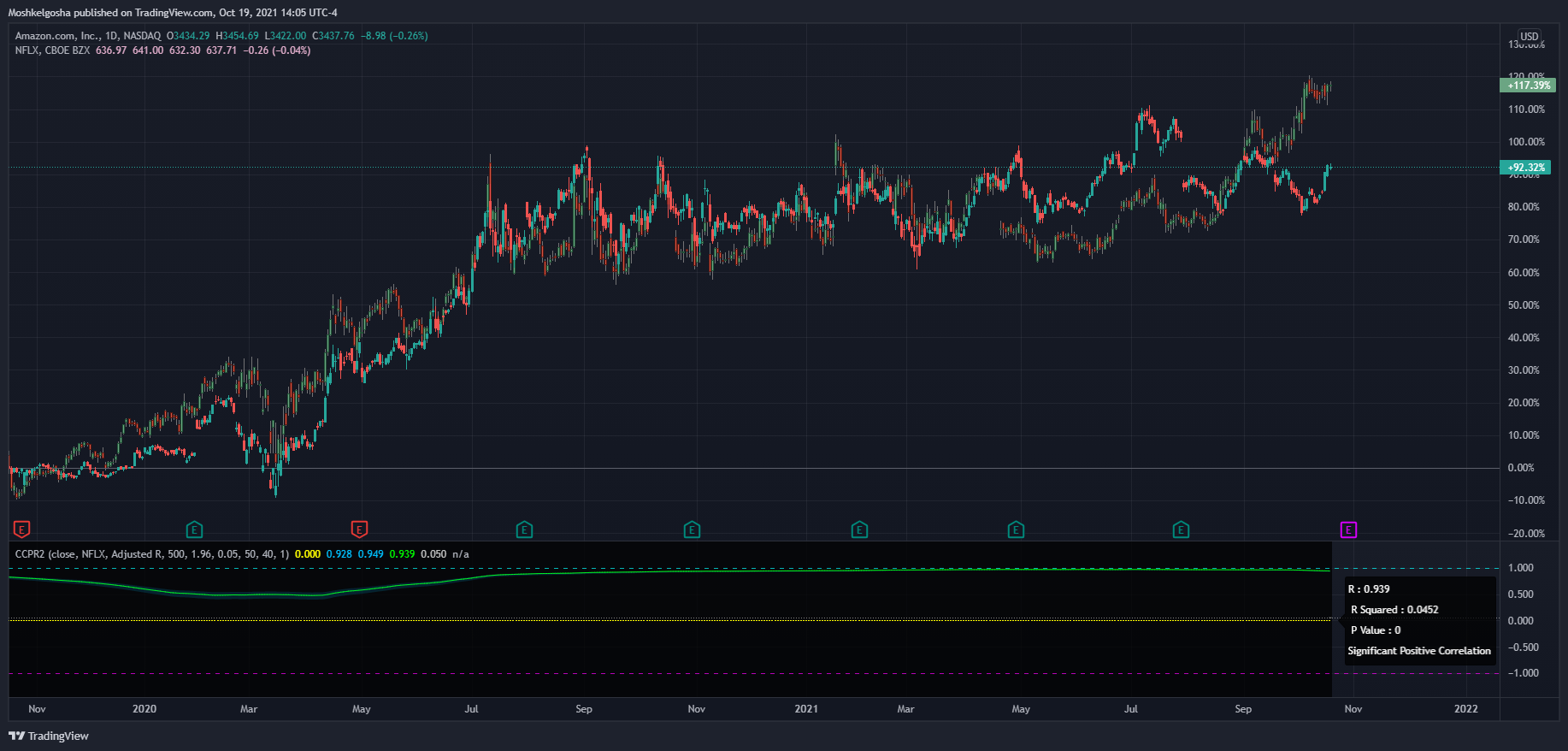Click the TradingView logo at the bottom

49,736
